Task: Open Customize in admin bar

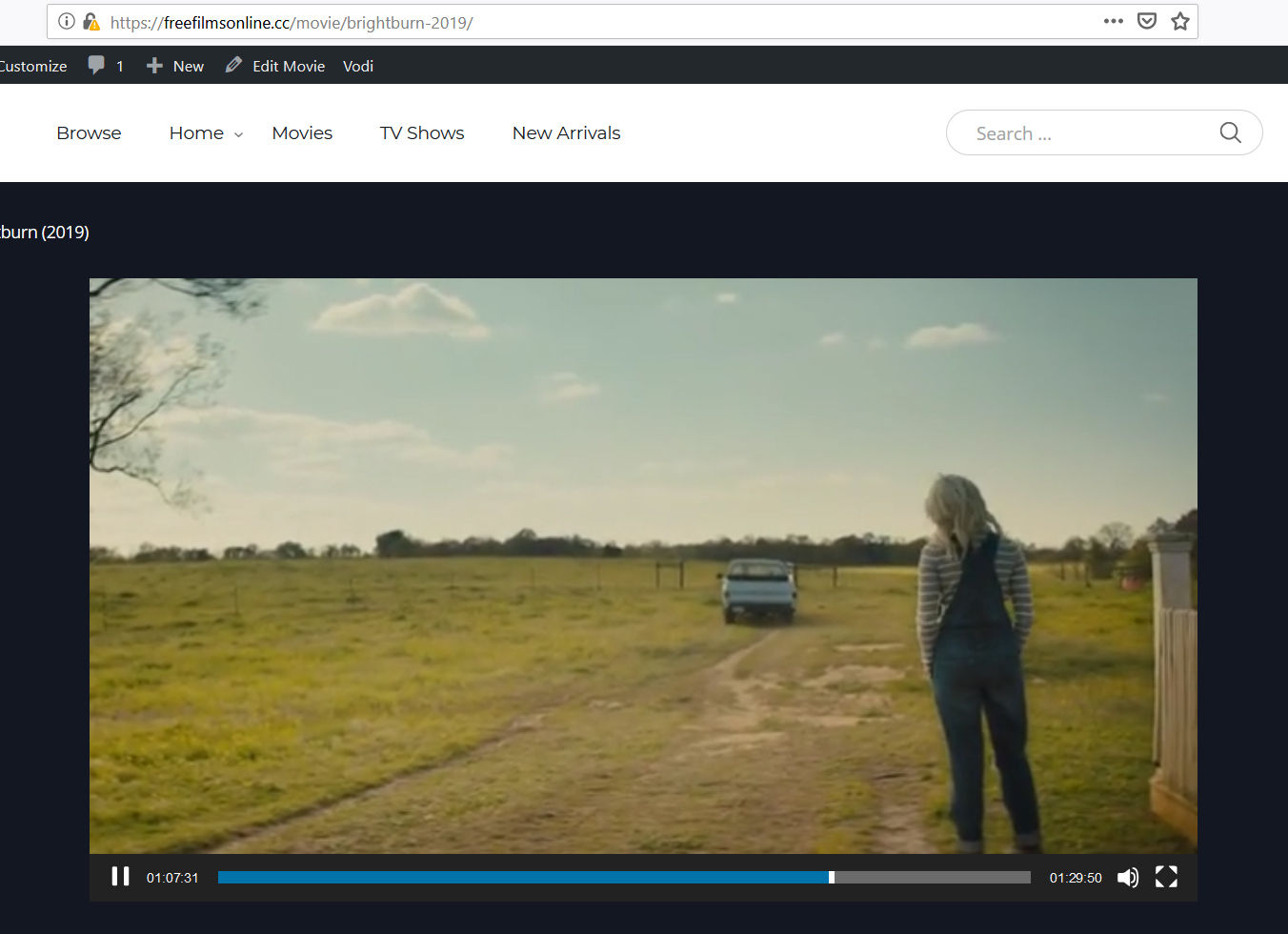Action: pyautogui.click(x=33, y=66)
